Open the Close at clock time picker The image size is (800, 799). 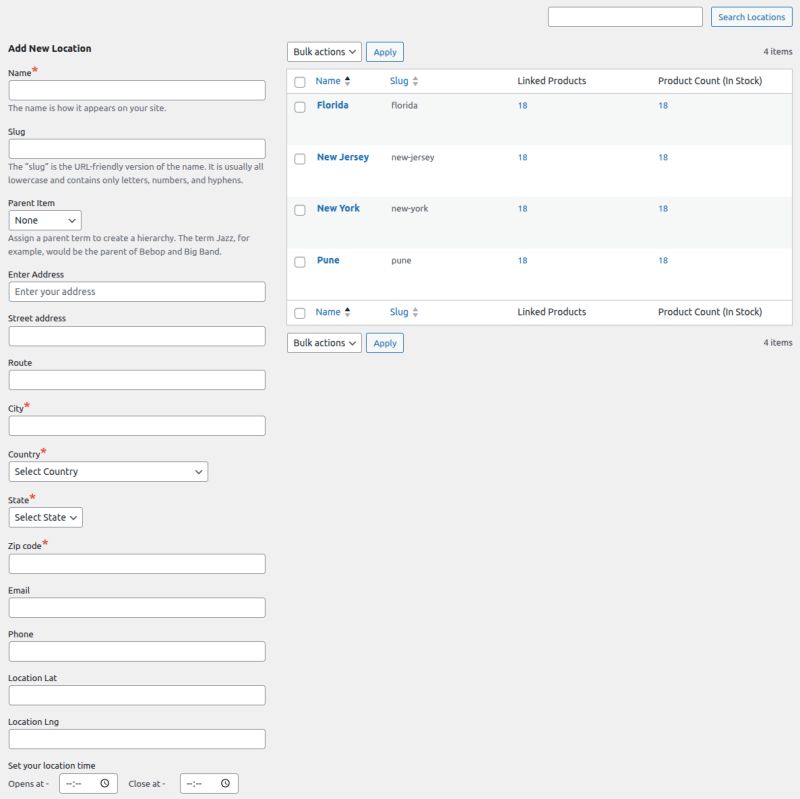(225, 783)
